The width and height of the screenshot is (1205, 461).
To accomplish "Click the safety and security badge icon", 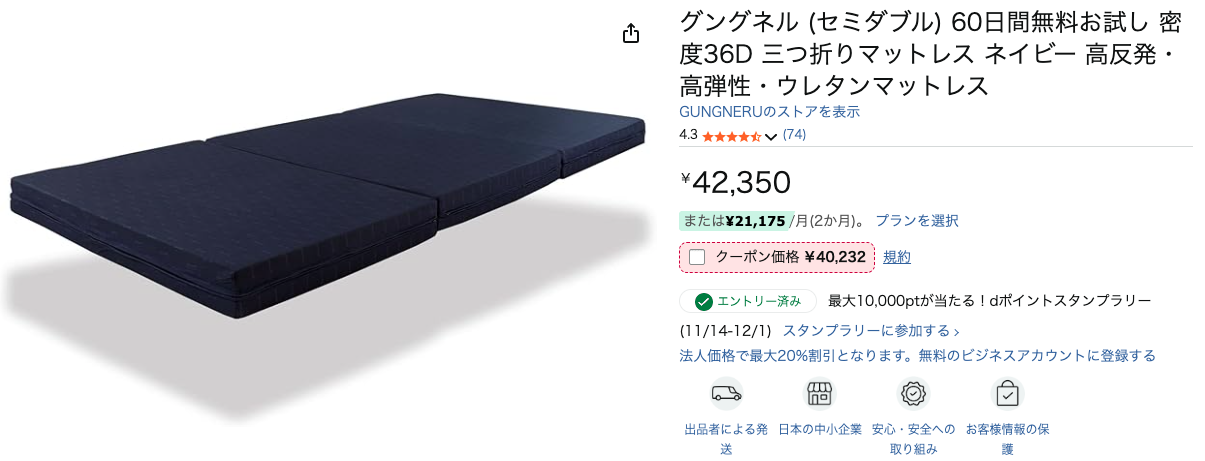I will coord(913,393).
